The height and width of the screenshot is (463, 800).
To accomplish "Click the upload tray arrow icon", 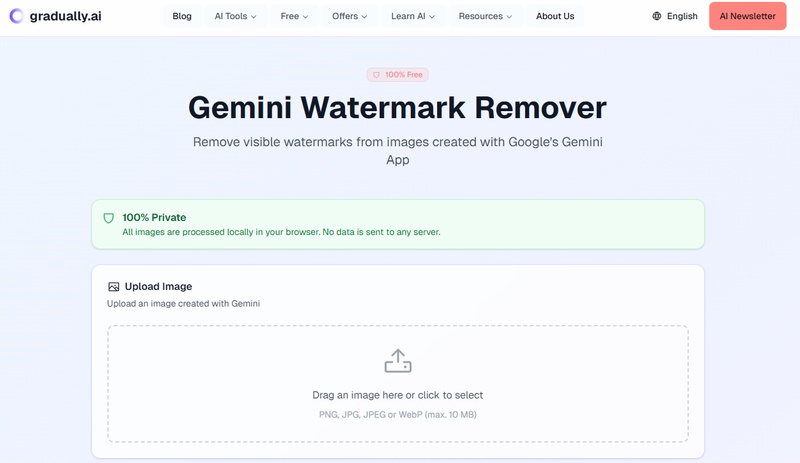I will pos(398,361).
